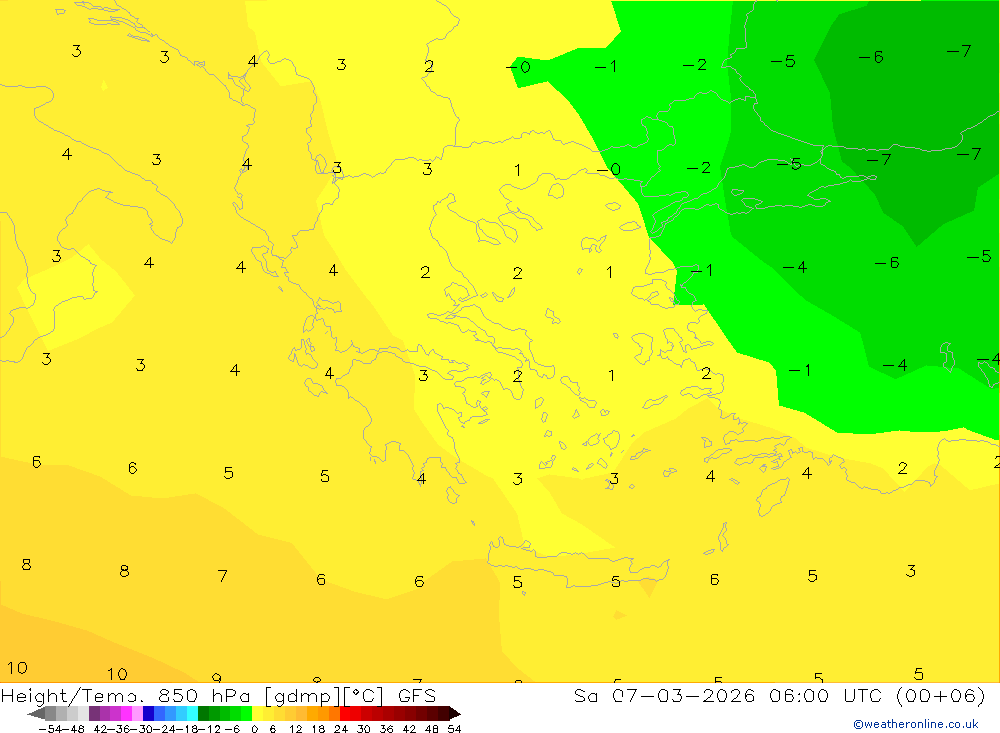Select the 'Height/Temp. 850 hPa' title text
This screenshot has width=1000, height=733.
124,696
